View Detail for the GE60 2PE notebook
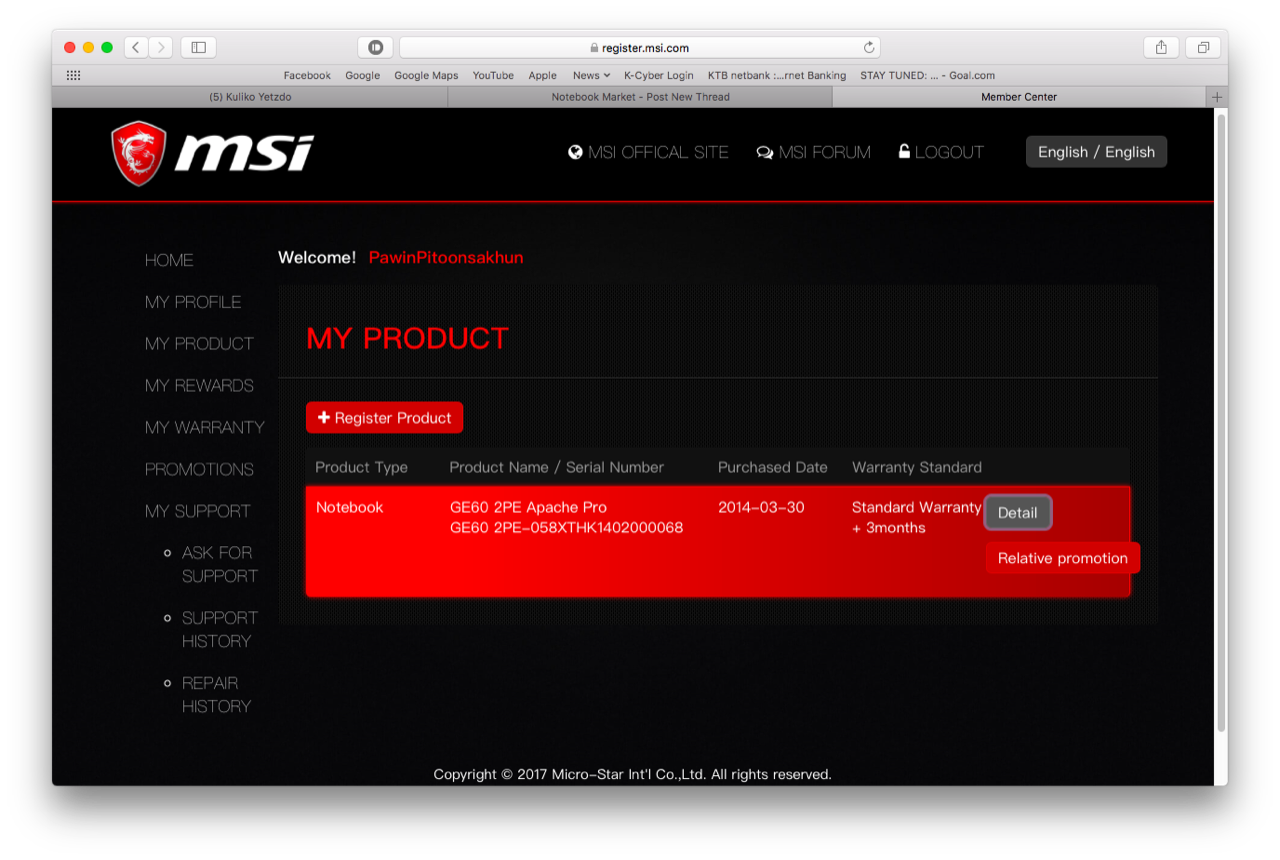This screenshot has width=1280, height=860. [x=1017, y=513]
